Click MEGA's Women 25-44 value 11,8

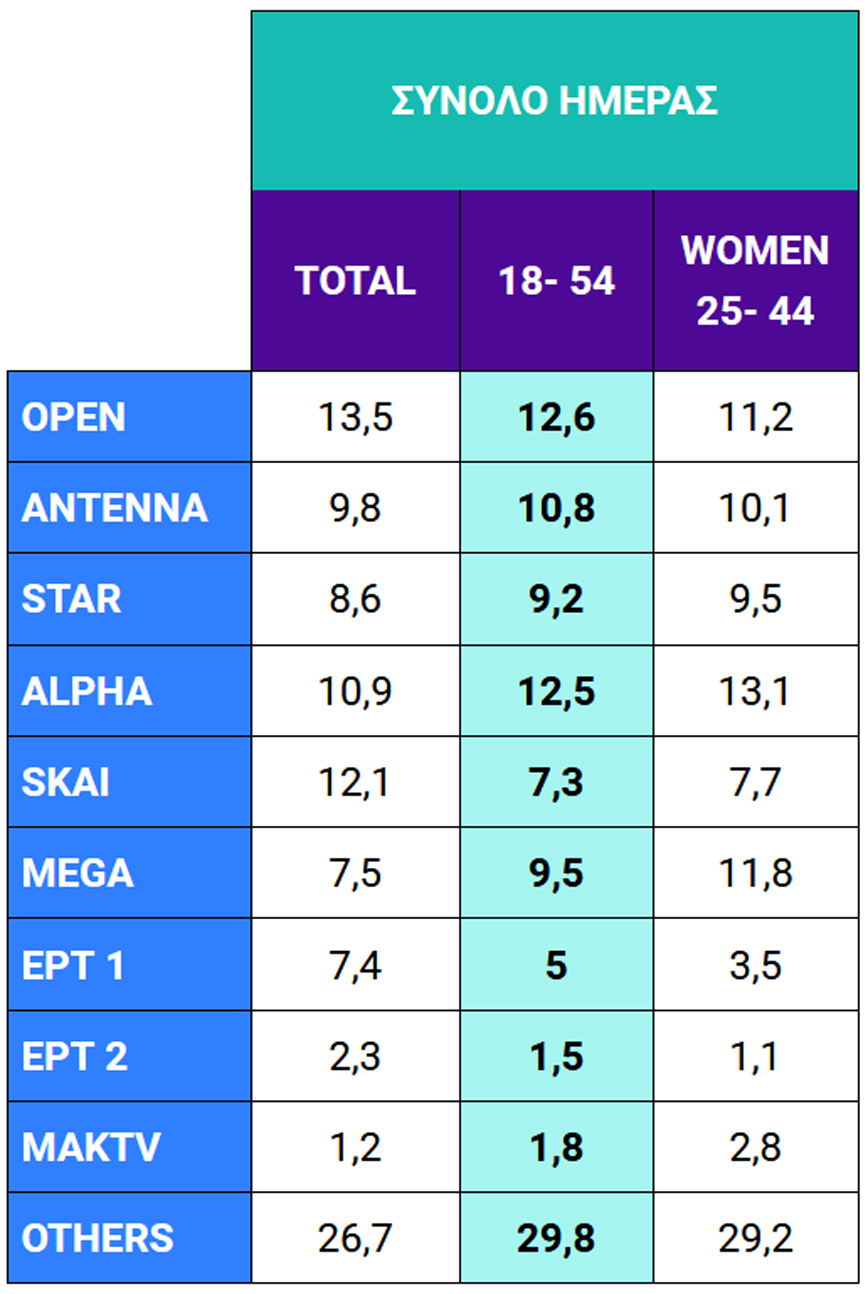coord(755,873)
